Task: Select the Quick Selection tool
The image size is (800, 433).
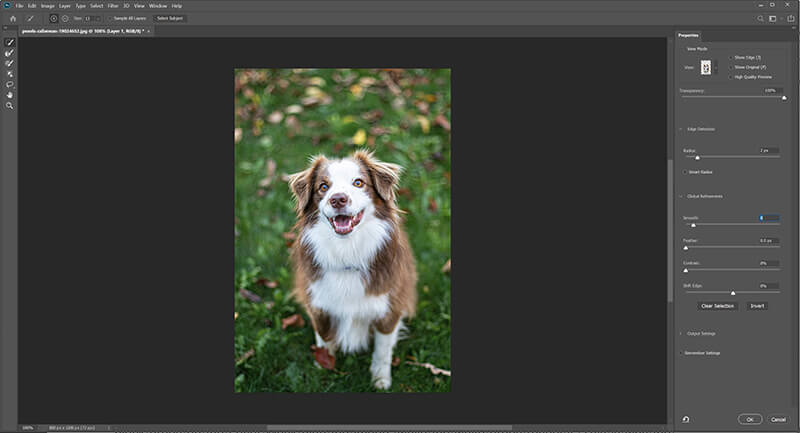Action: (10, 42)
